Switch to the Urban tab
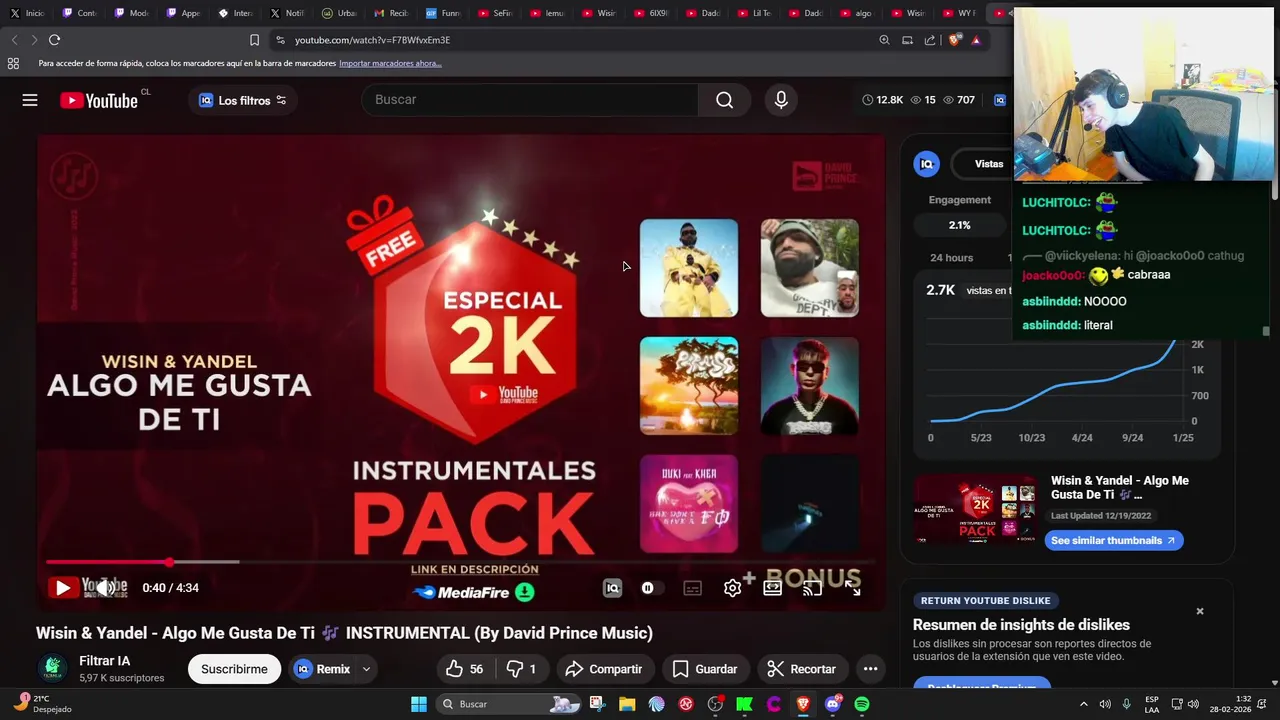 (x=340, y=13)
